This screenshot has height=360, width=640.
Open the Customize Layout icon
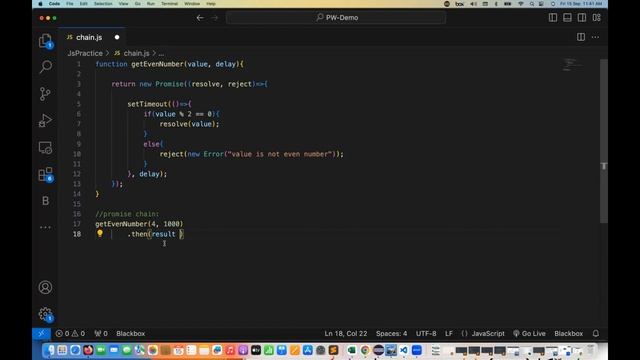pyautogui.click(x=597, y=18)
